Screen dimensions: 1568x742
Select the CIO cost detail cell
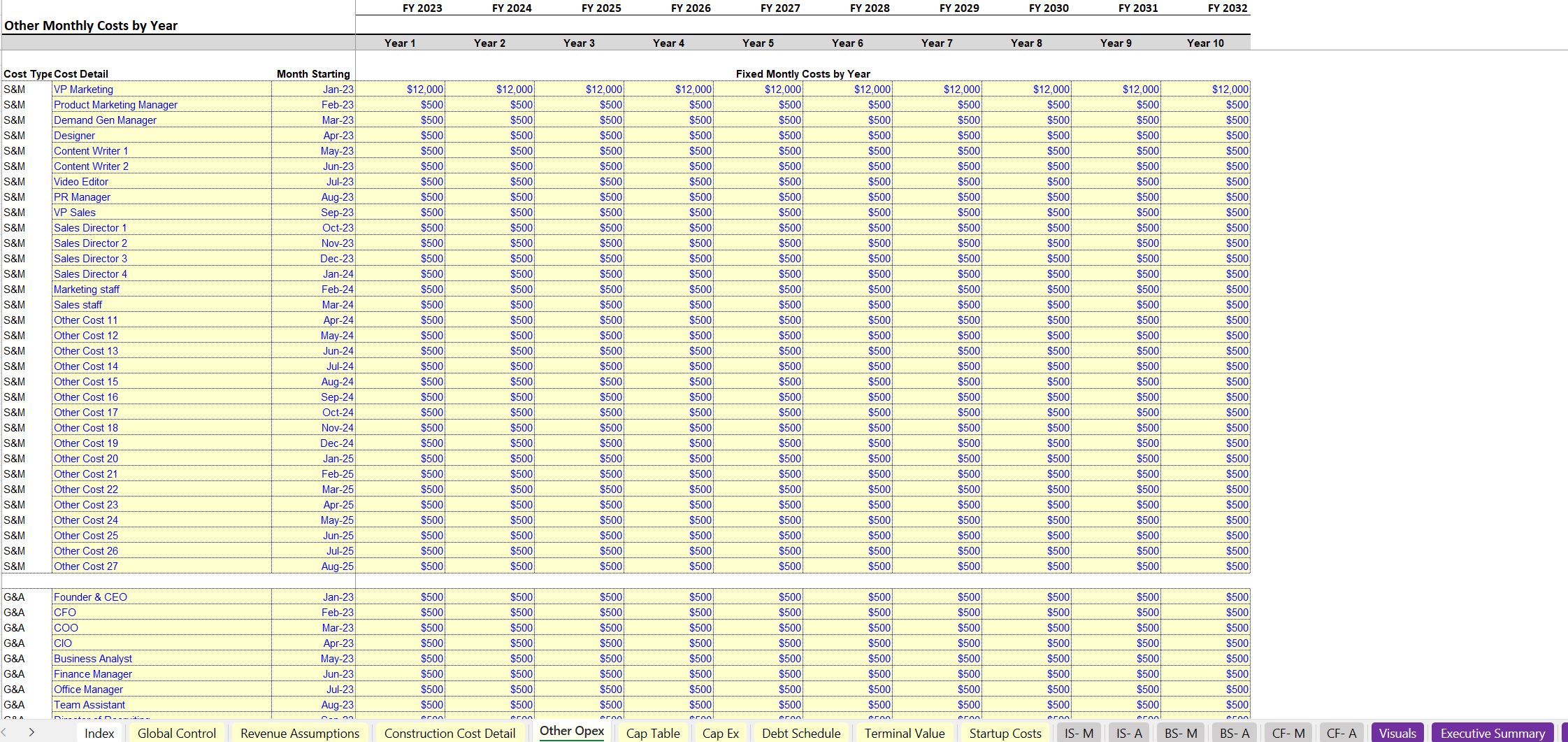click(161, 643)
